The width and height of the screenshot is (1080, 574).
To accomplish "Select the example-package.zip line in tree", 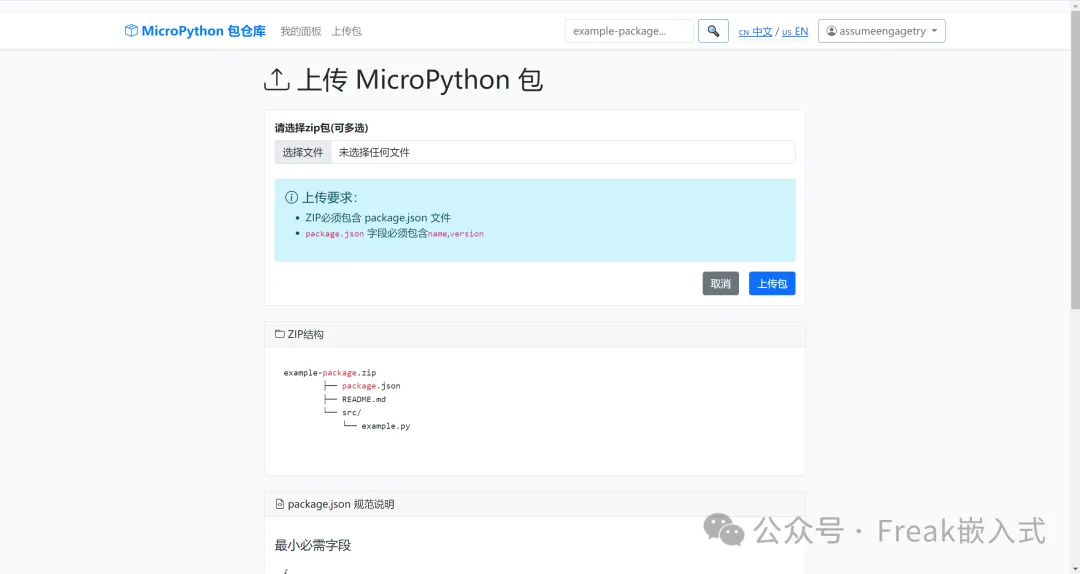I will point(330,373).
